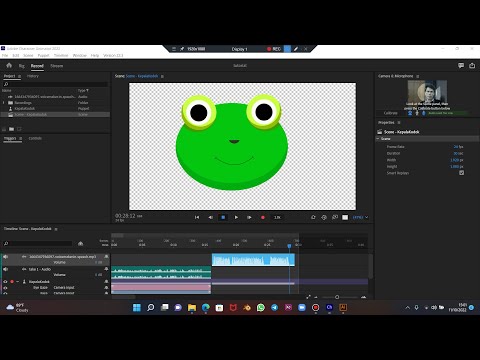480x360 pixels.
Task: Open the Triggers panel options menu
Action: (x=20, y=138)
